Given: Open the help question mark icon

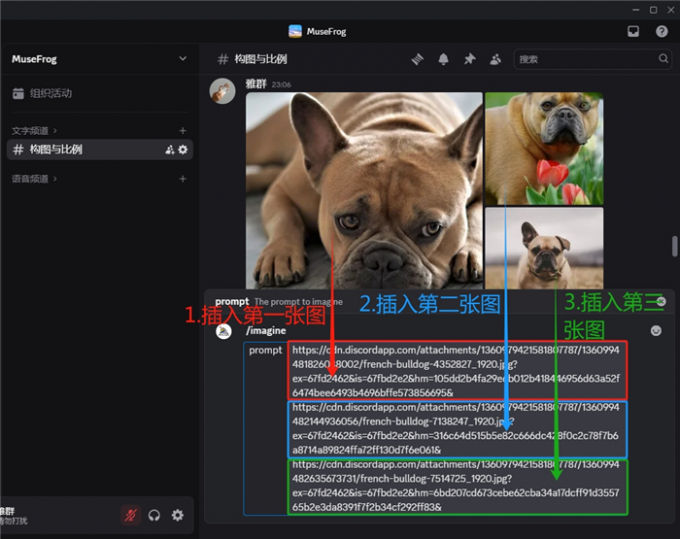Looking at the screenshot, I should pyautogui.click(x=662, y=31).
